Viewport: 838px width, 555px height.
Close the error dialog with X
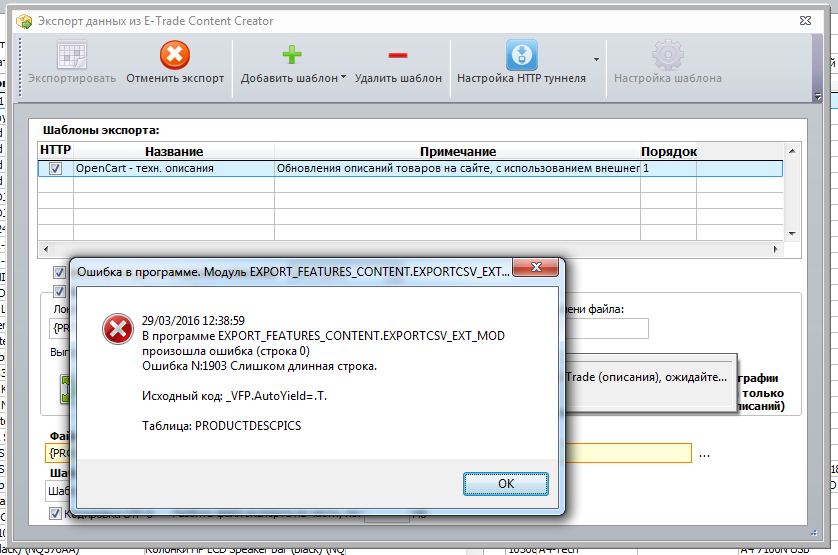pyautogui.click(x=536, y=267)
